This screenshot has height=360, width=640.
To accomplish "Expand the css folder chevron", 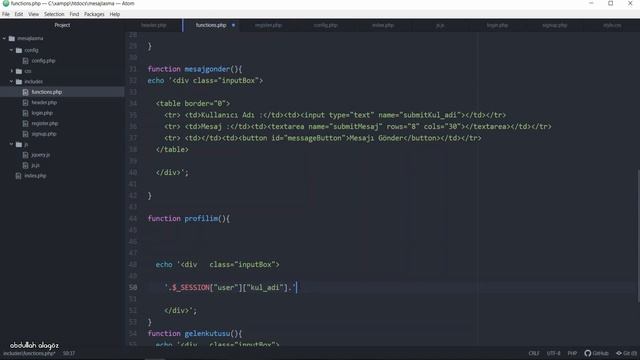I will pyautogui.click(x=11, y=71).
